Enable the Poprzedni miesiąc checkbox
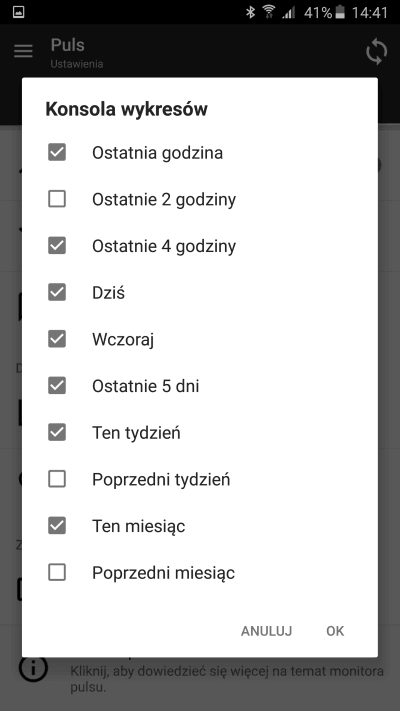Viewport: 400px width, 711px height. (57, 573)
